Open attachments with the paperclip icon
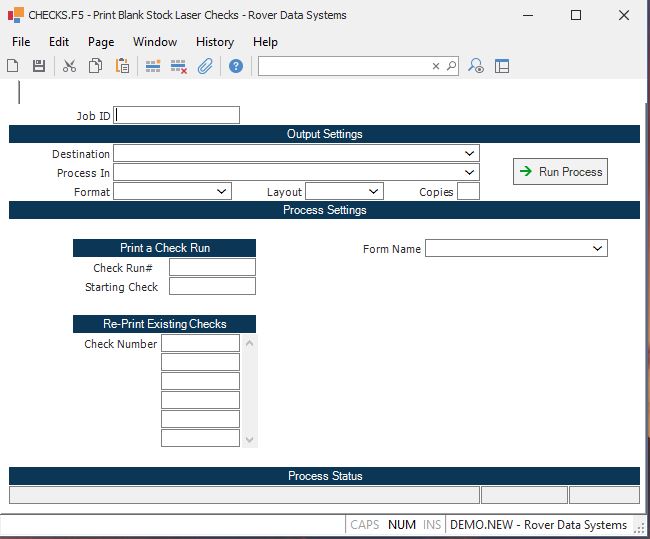The width and height of the screenshot is (650, 539). click(205, 66)
